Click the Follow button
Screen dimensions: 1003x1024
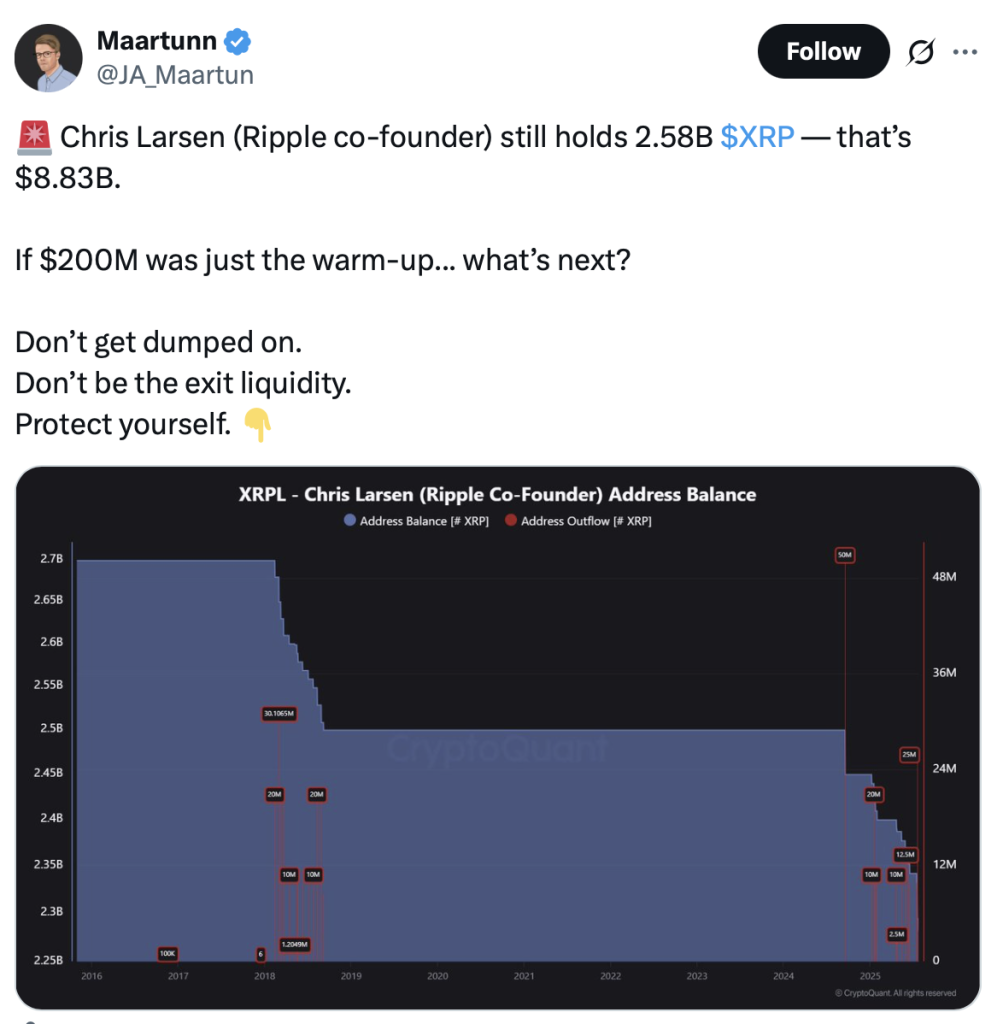[x=823, y=52]
